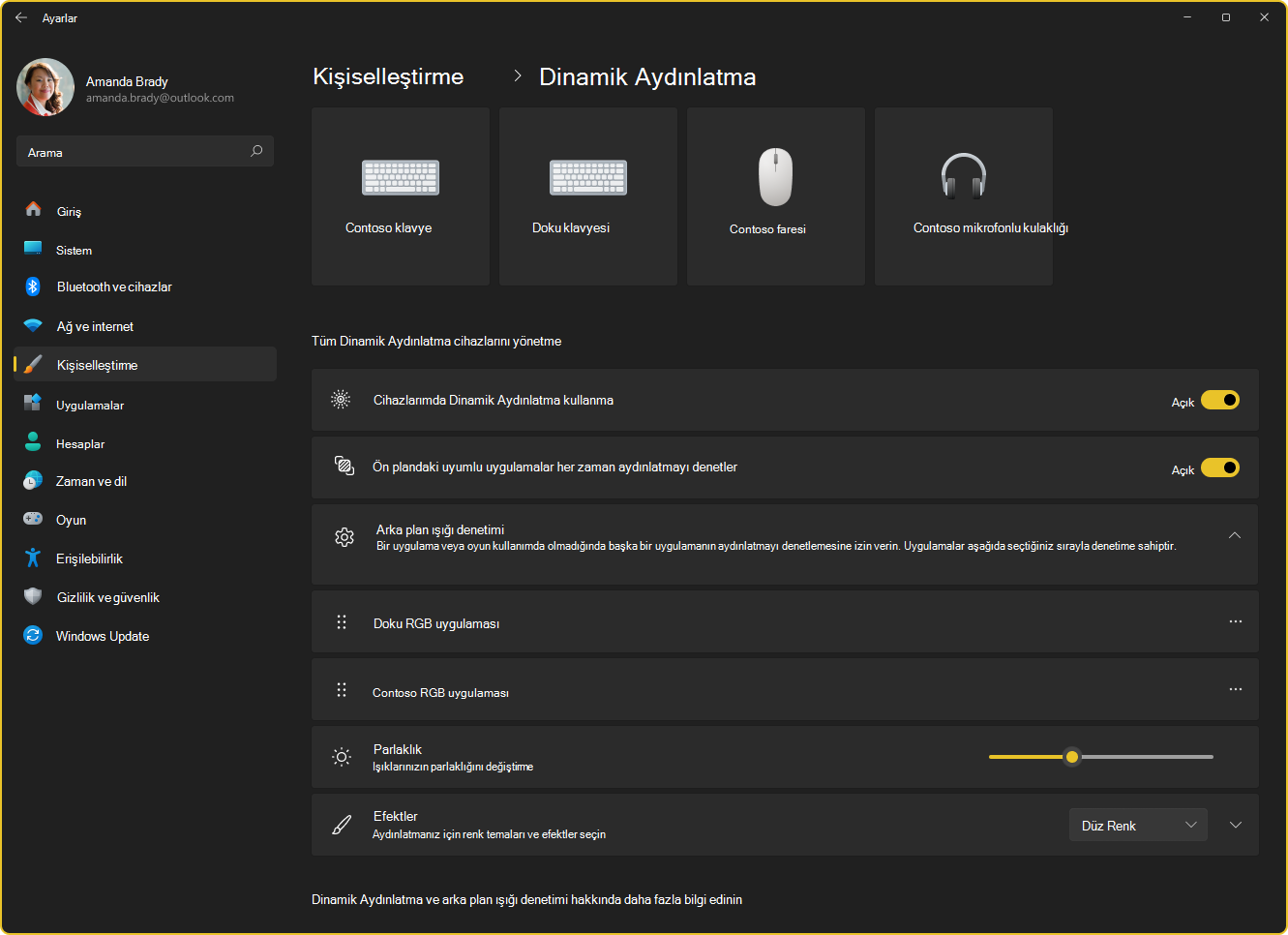Click the Hesaplar person icon

[33, 442]
